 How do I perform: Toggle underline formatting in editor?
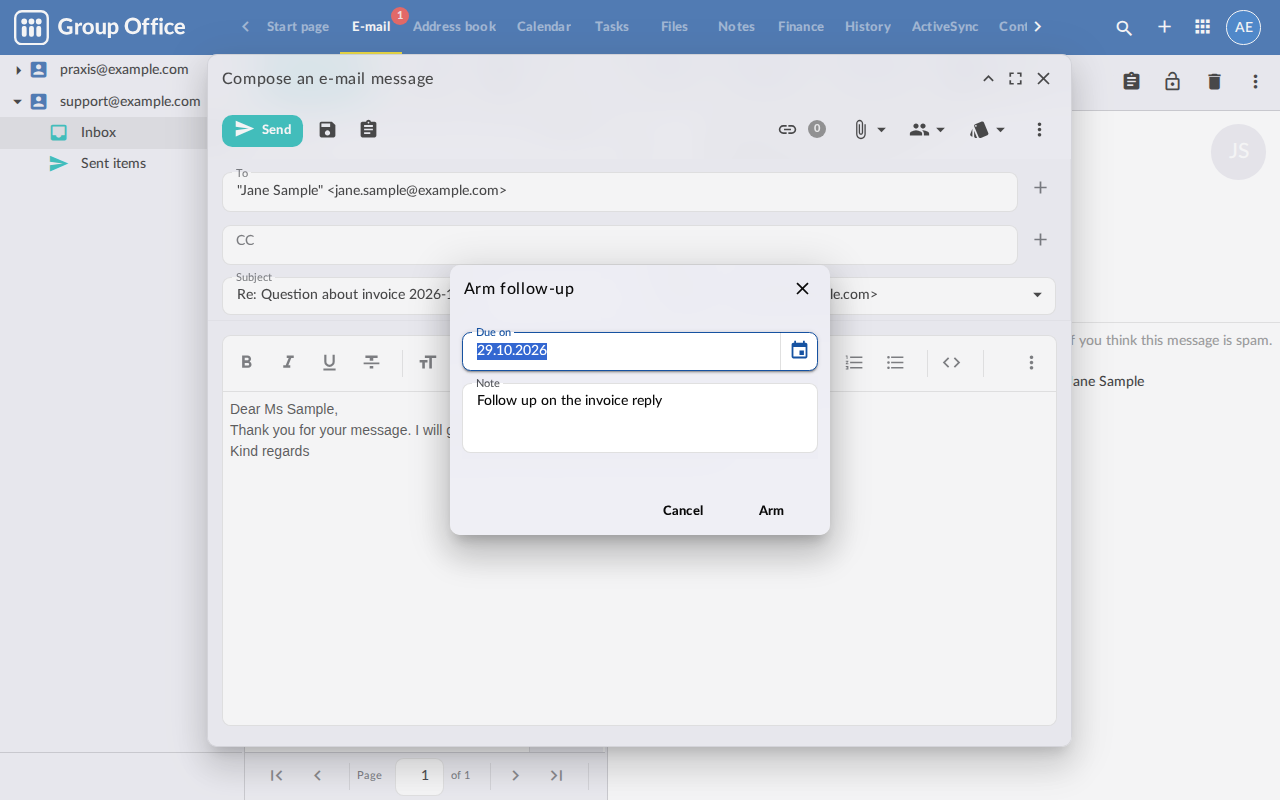tap(329, 363)
